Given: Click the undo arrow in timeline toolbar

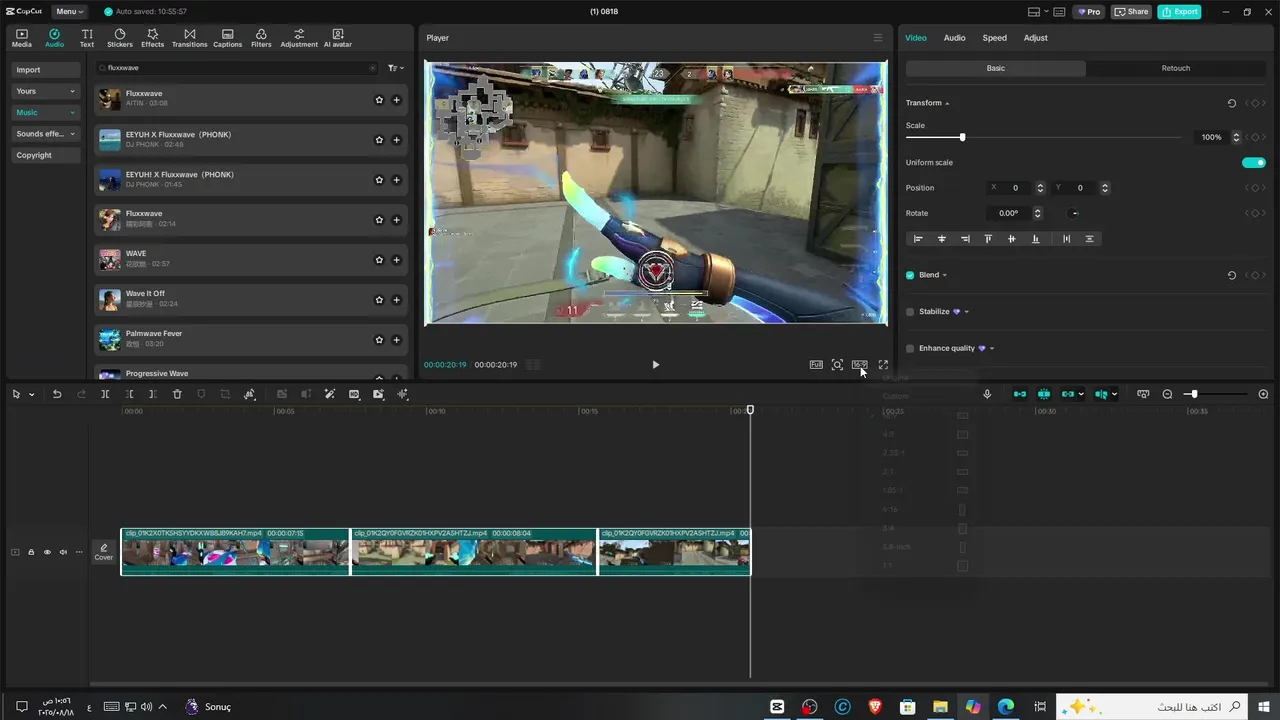Looking at the screenshot, I should click(57, 394).
